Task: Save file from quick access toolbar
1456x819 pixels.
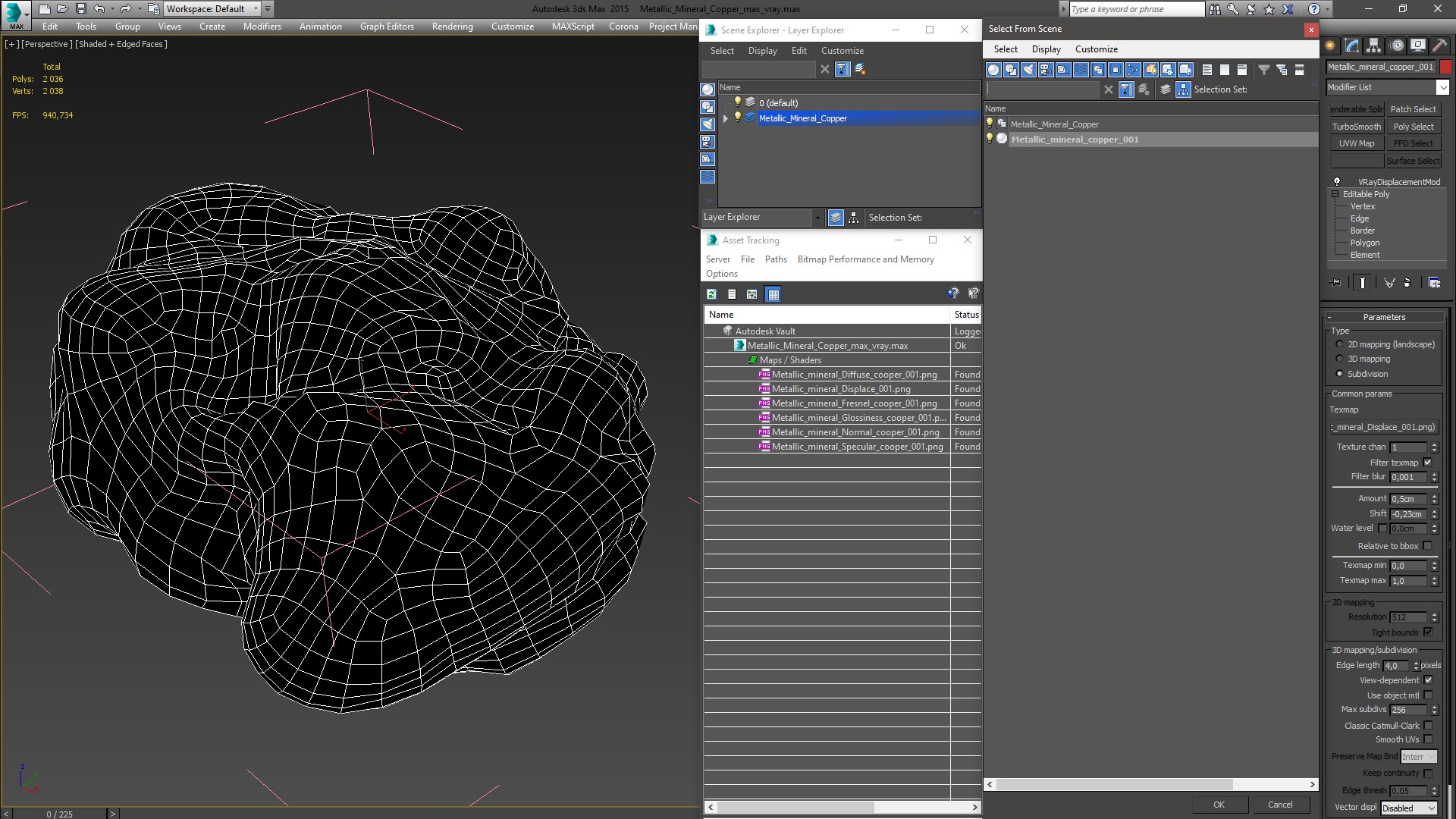Action: pyautogui.click(x=80, y=9)
